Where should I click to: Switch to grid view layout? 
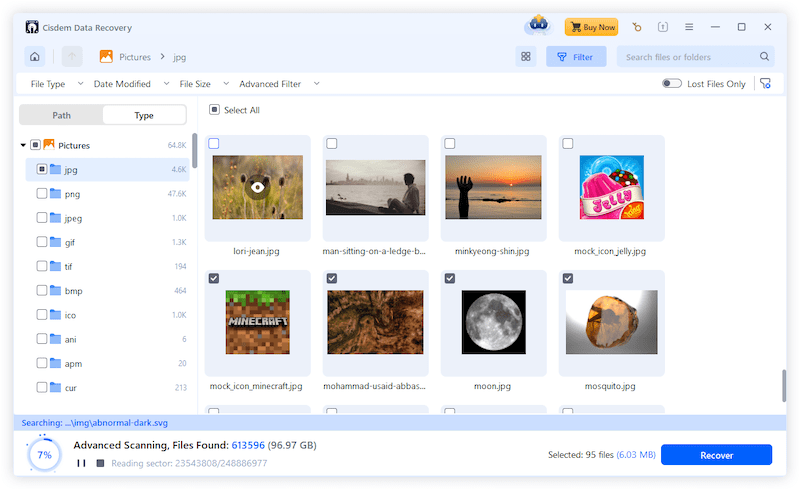tap(526, 57)
